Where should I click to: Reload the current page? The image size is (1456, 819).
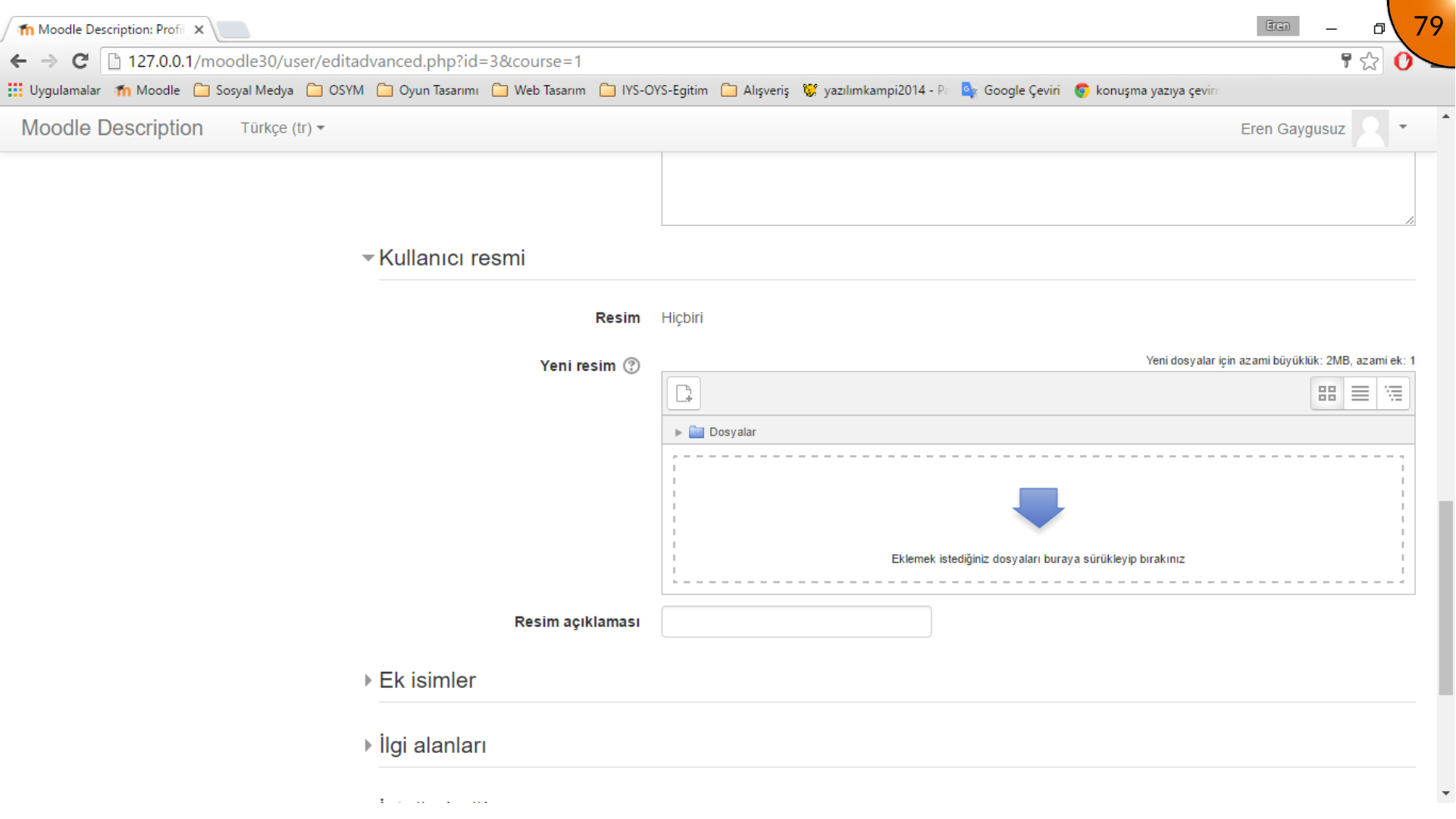coord(80,61)
